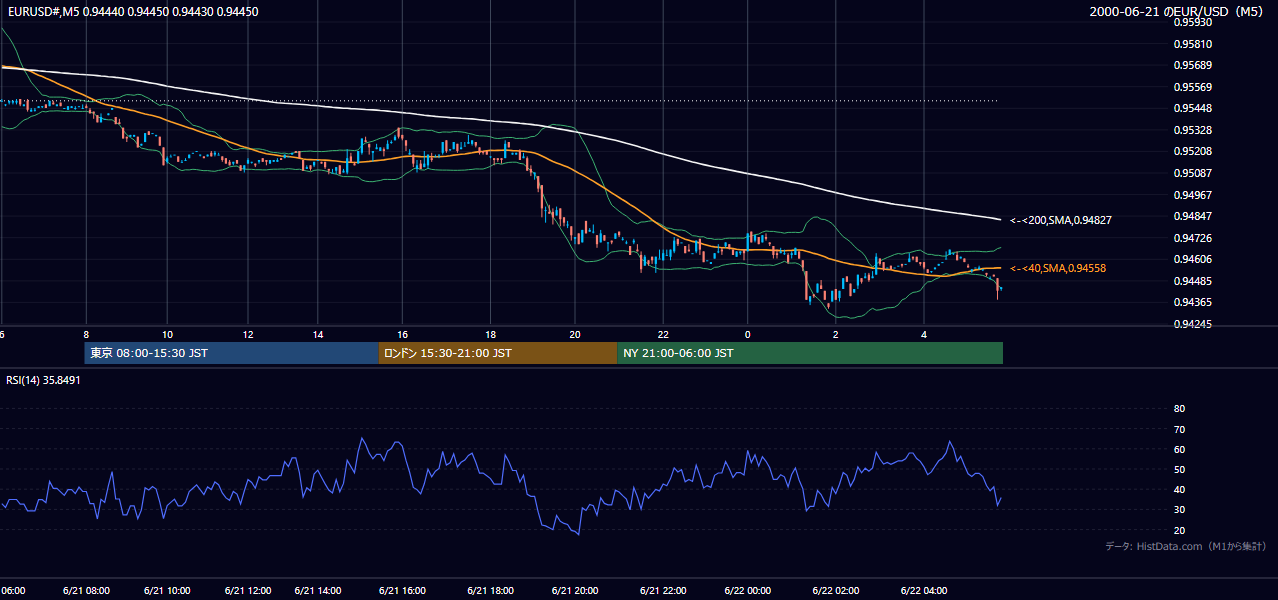Click RSI scale value 60

tap(1179, 449)
